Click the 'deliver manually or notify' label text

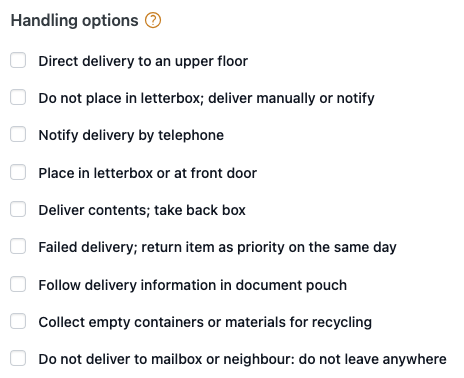click(291, 99)
